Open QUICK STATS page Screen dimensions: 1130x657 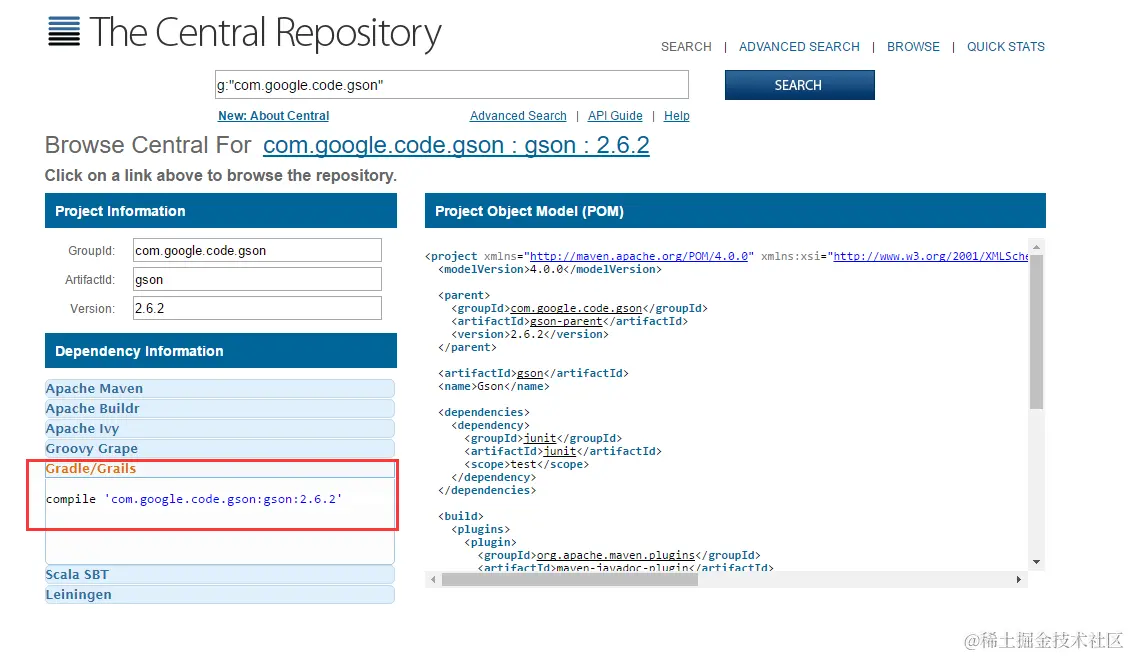[x=1005, y=47]
